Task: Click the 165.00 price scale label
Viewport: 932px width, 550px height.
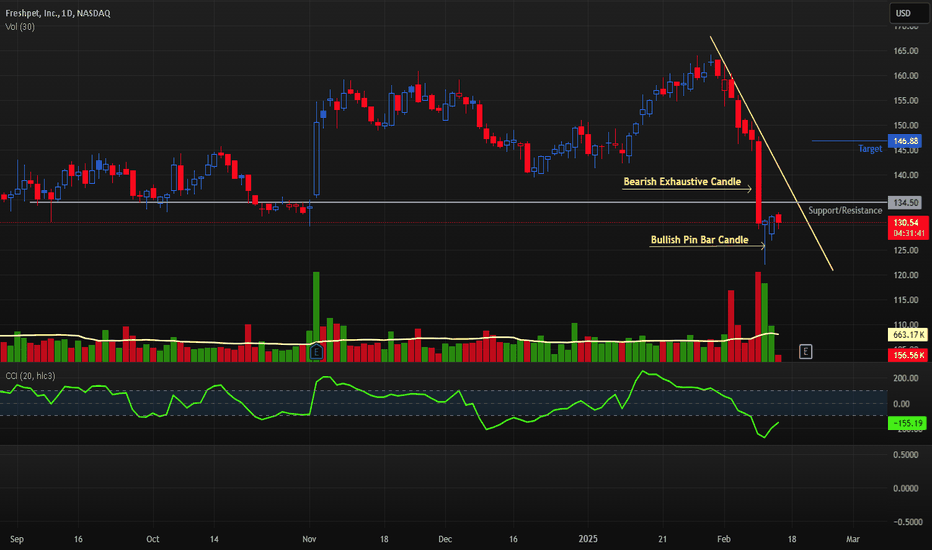Action: pos(905,51)
